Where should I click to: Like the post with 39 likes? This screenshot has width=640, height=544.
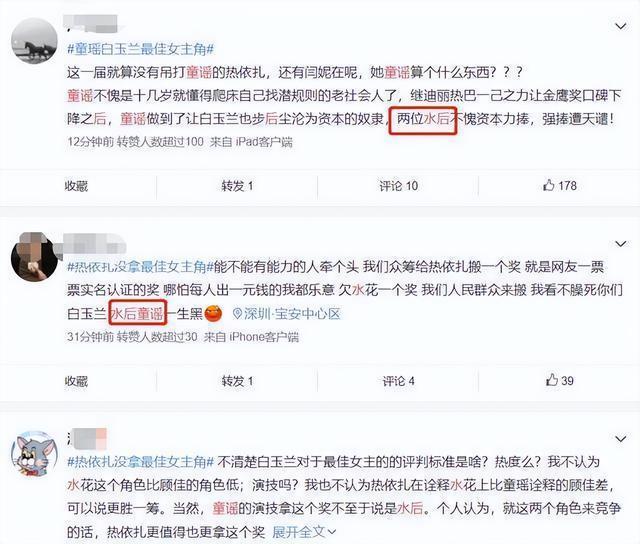560,380
